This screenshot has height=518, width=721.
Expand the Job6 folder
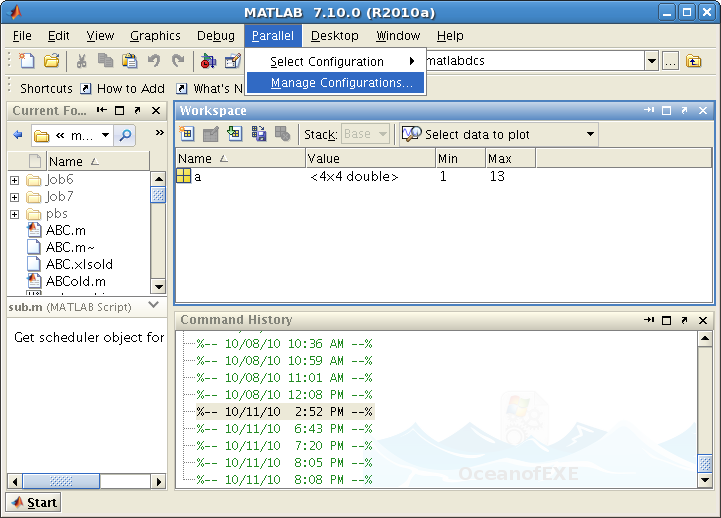pos(14,180)
